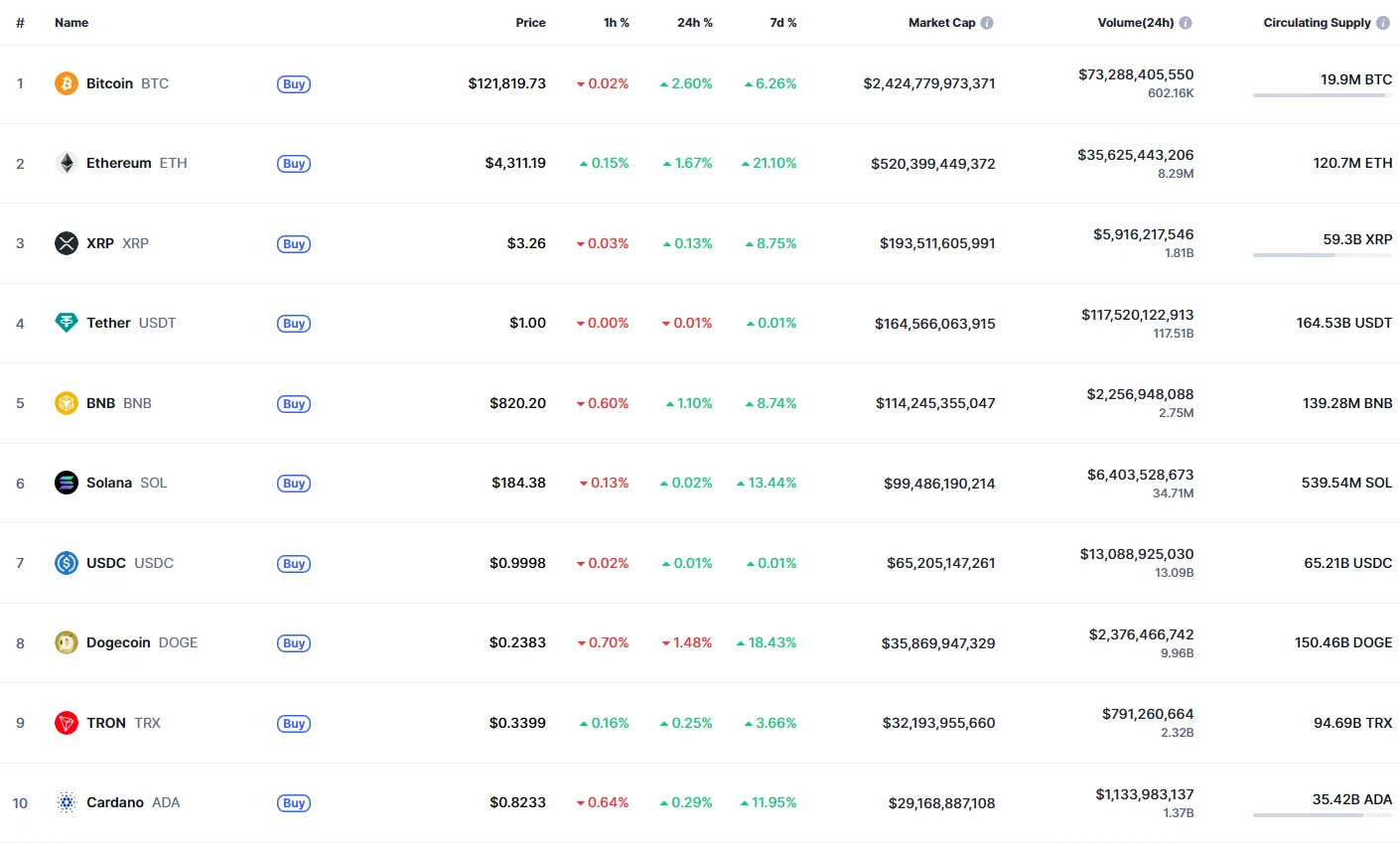Sort by Market Cap column header
The height and width of the screenshot is (843, 1400).
click(941, 23)
